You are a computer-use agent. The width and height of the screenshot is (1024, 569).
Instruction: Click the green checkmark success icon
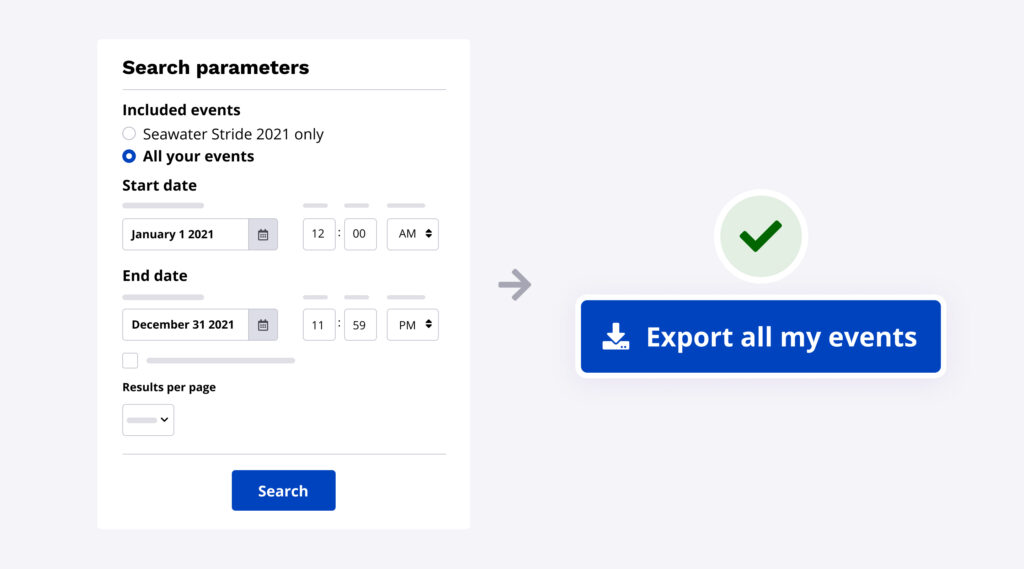760,236
